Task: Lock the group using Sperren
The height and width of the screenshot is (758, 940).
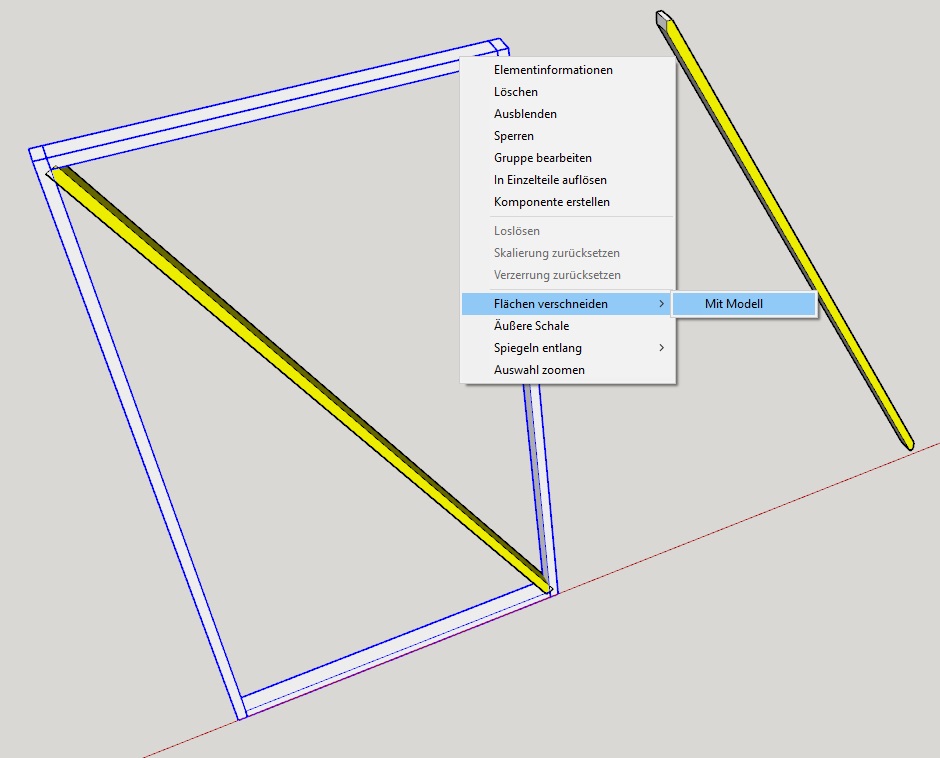Action: coord(514,136)
